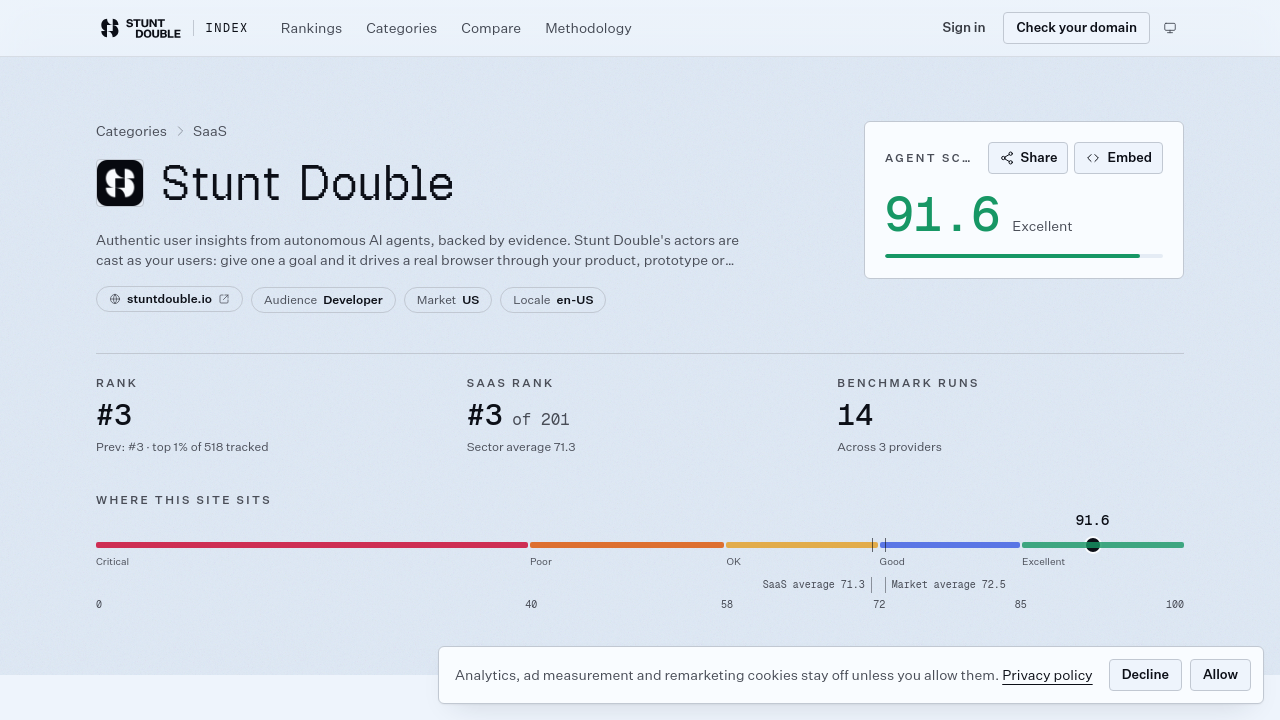Screen dimensions: 1280x720
Task: Click the globe icon in stuntdouble.io chip
Action: [115, 299]
